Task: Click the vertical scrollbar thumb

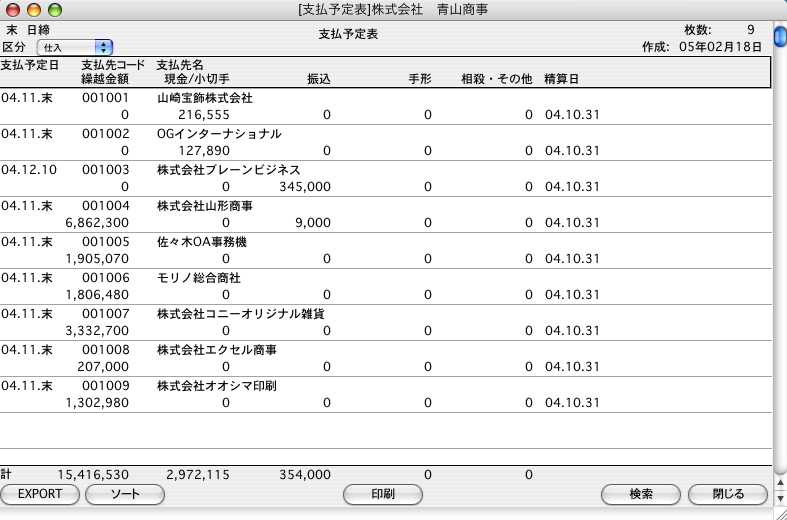Action: click(779, 43)
